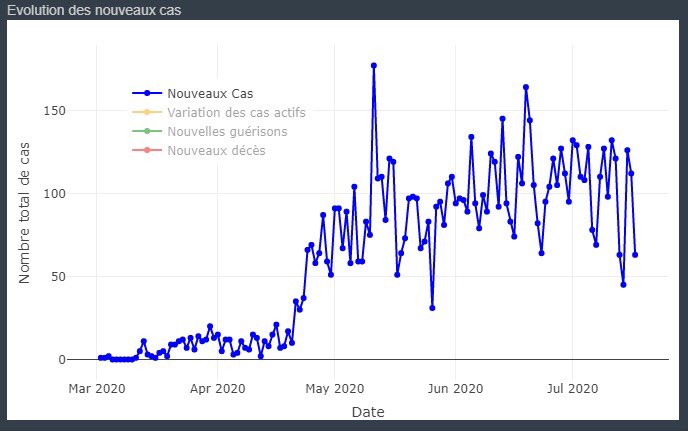Show the Nouvelles guérisons legend series

pyautogui.click(x=210, y=131)
